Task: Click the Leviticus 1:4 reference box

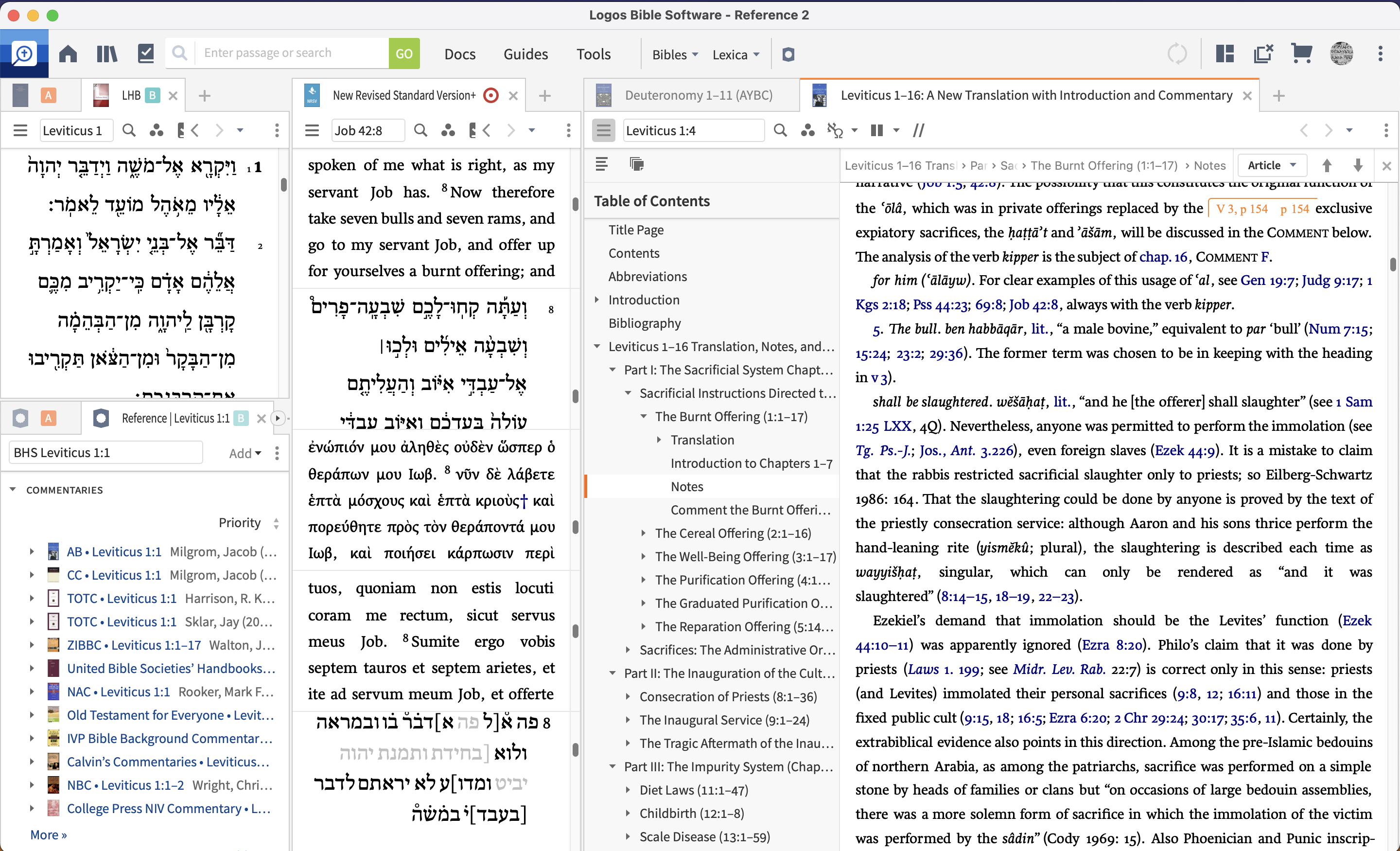Action: click(693, 131)
